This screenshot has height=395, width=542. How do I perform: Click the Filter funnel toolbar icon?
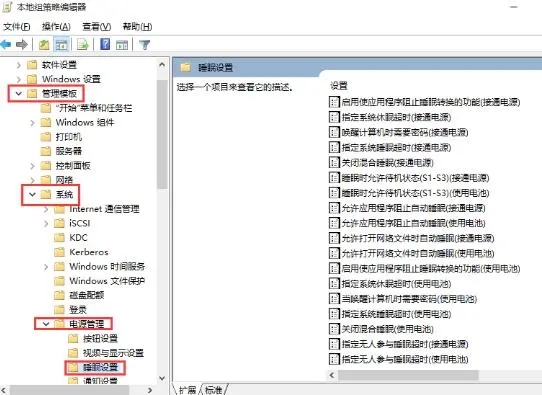coord(144,45)
